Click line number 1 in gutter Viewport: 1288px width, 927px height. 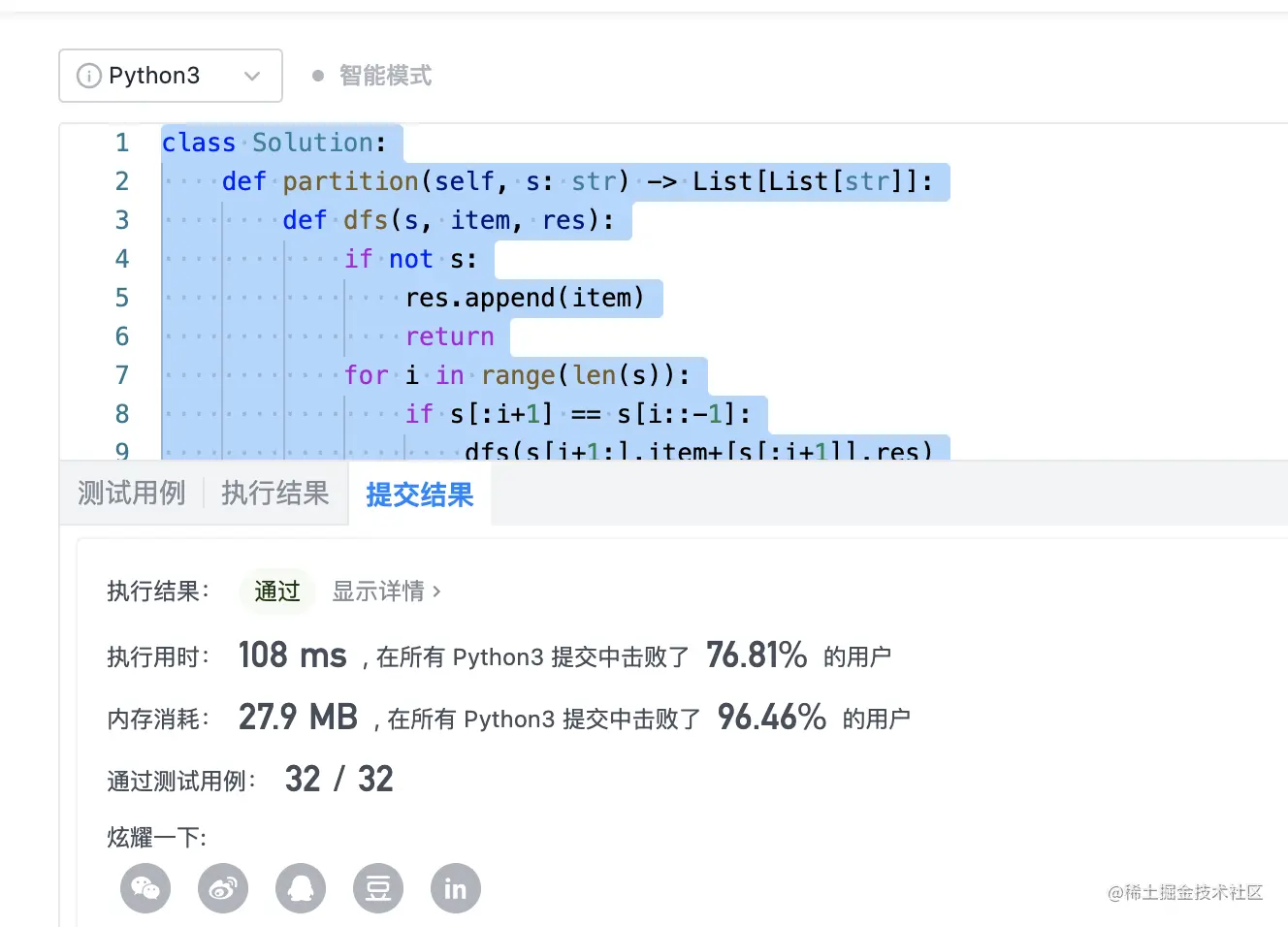122,143
